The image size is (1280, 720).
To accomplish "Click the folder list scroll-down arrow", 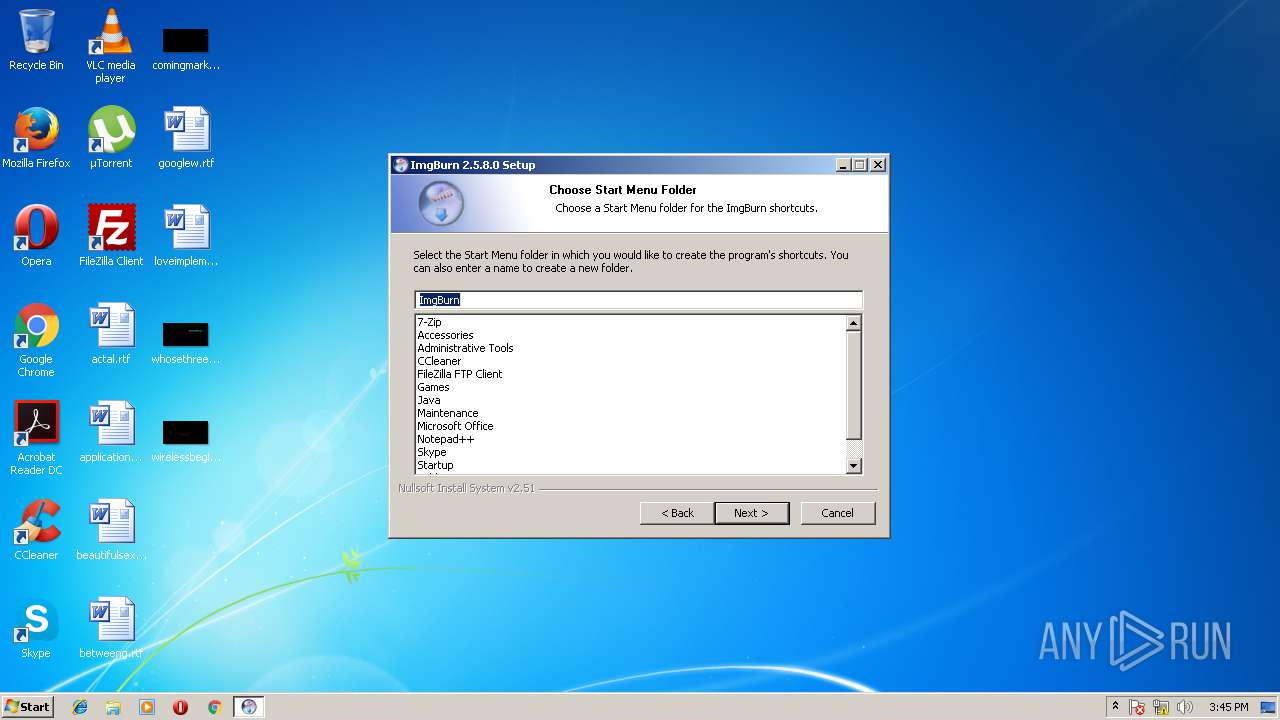I will click(x=853, y=465).
